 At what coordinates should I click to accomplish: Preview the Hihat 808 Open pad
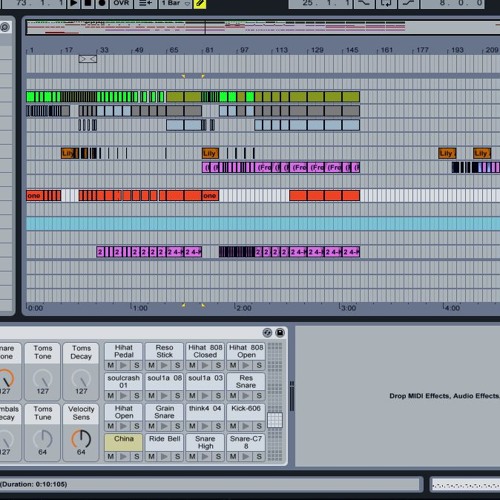[x=246, y=365]
